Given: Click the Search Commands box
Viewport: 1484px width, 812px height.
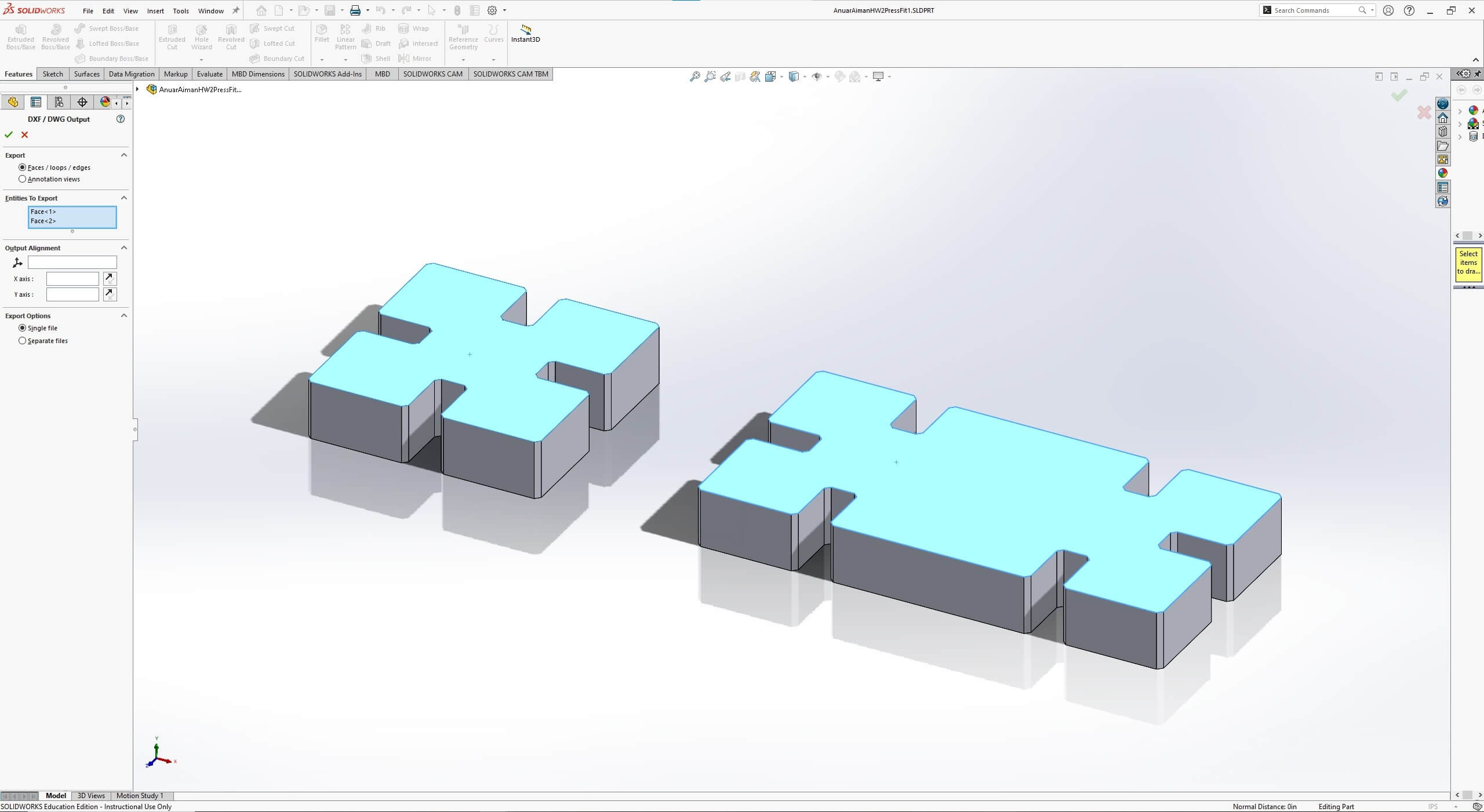Looking at the screenshot, I should 1317,10.
